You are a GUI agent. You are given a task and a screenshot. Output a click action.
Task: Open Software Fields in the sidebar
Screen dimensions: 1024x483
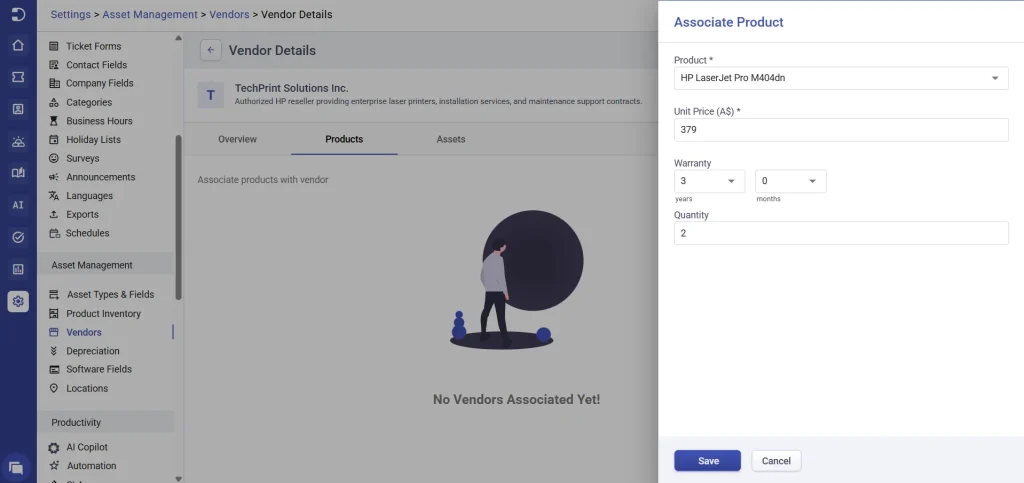(99, 369)
